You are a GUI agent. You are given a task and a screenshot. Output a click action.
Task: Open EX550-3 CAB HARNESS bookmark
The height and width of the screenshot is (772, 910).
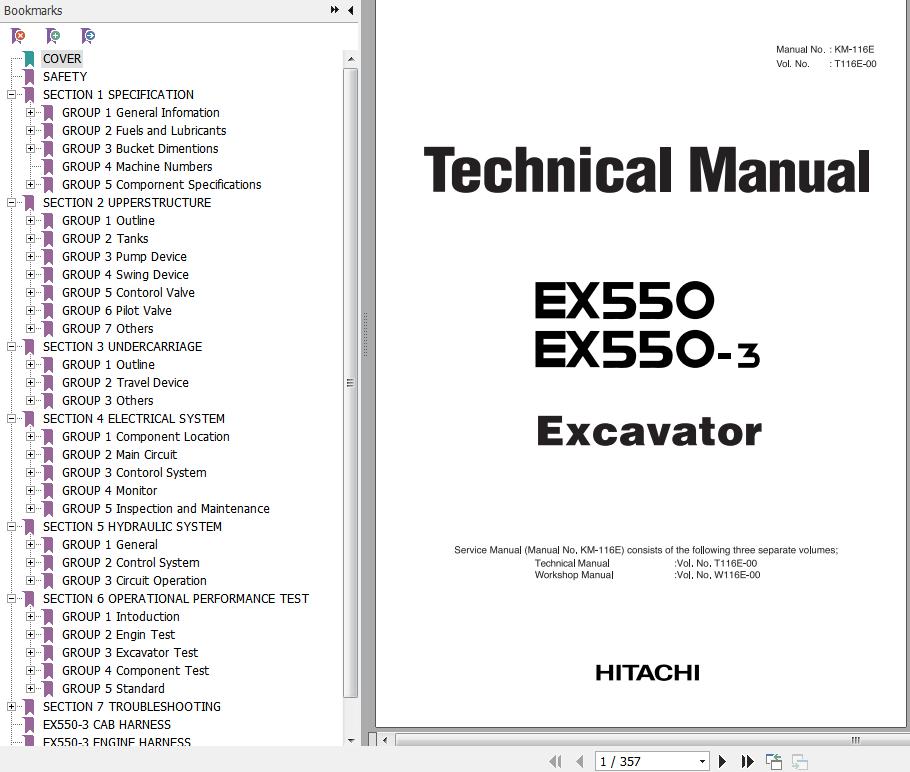[x=107, y=724]
